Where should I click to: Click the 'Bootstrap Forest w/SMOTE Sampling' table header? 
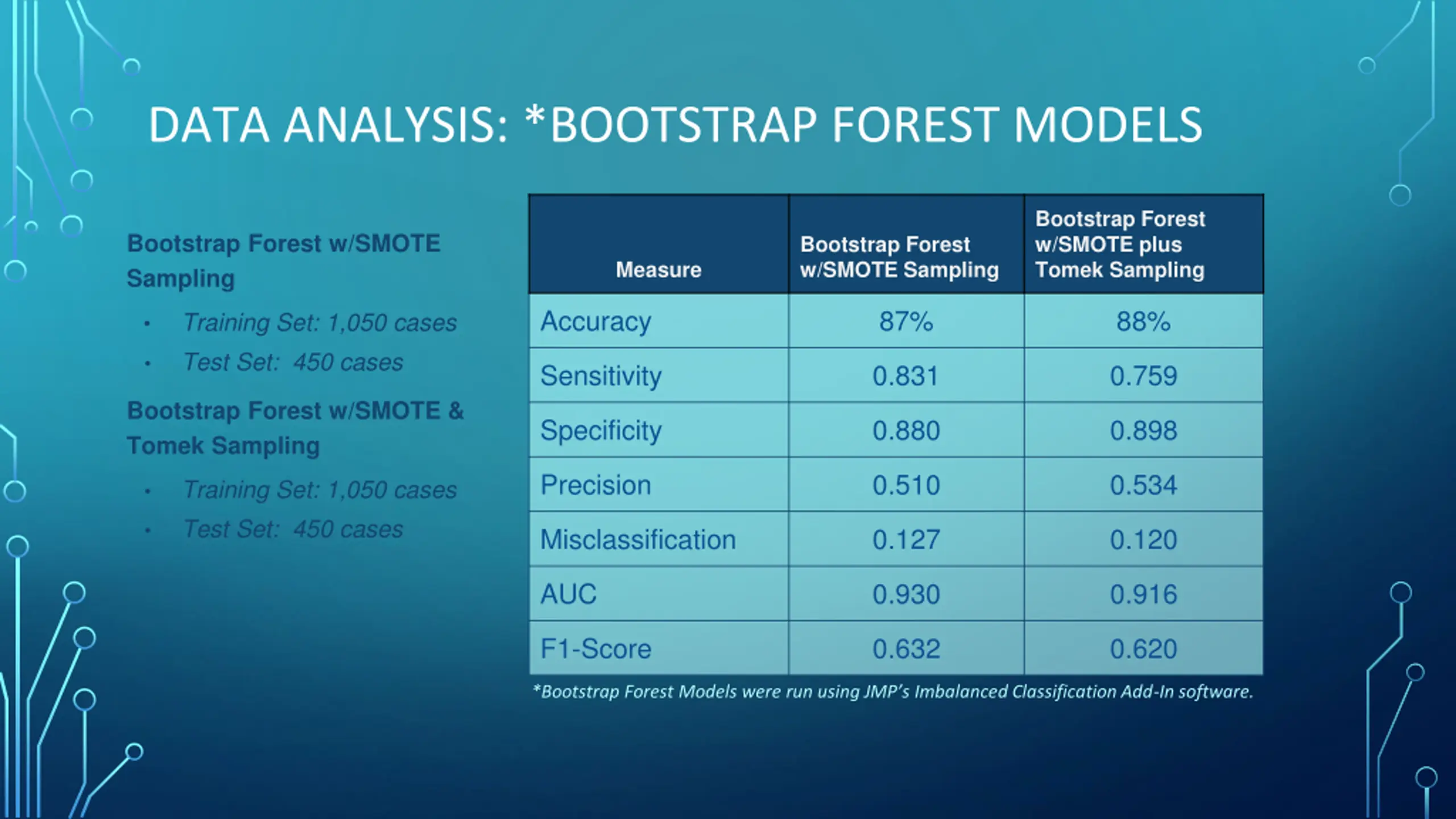[x=899, y=257]
